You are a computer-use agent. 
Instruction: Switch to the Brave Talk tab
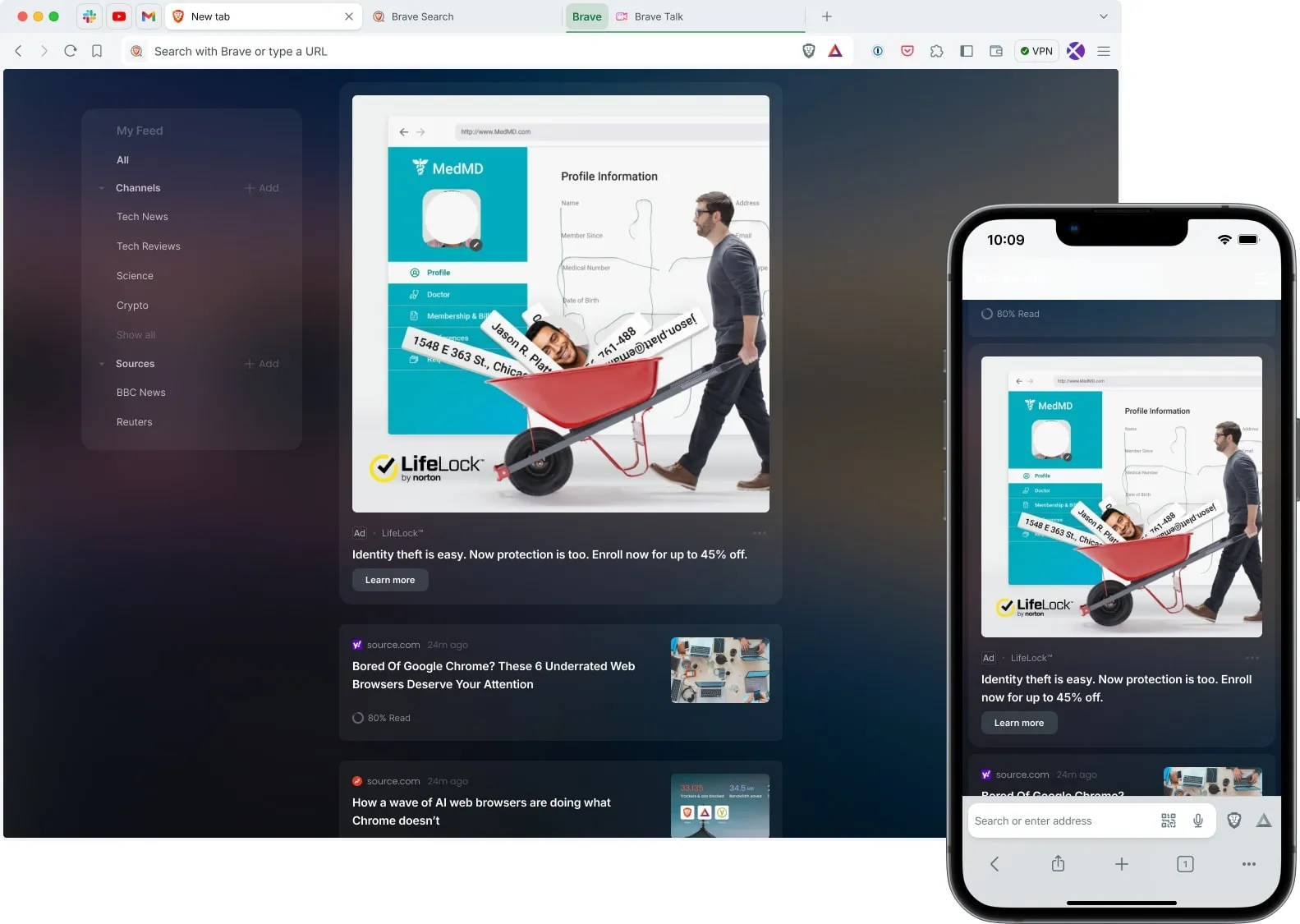(x=659, y=16)
